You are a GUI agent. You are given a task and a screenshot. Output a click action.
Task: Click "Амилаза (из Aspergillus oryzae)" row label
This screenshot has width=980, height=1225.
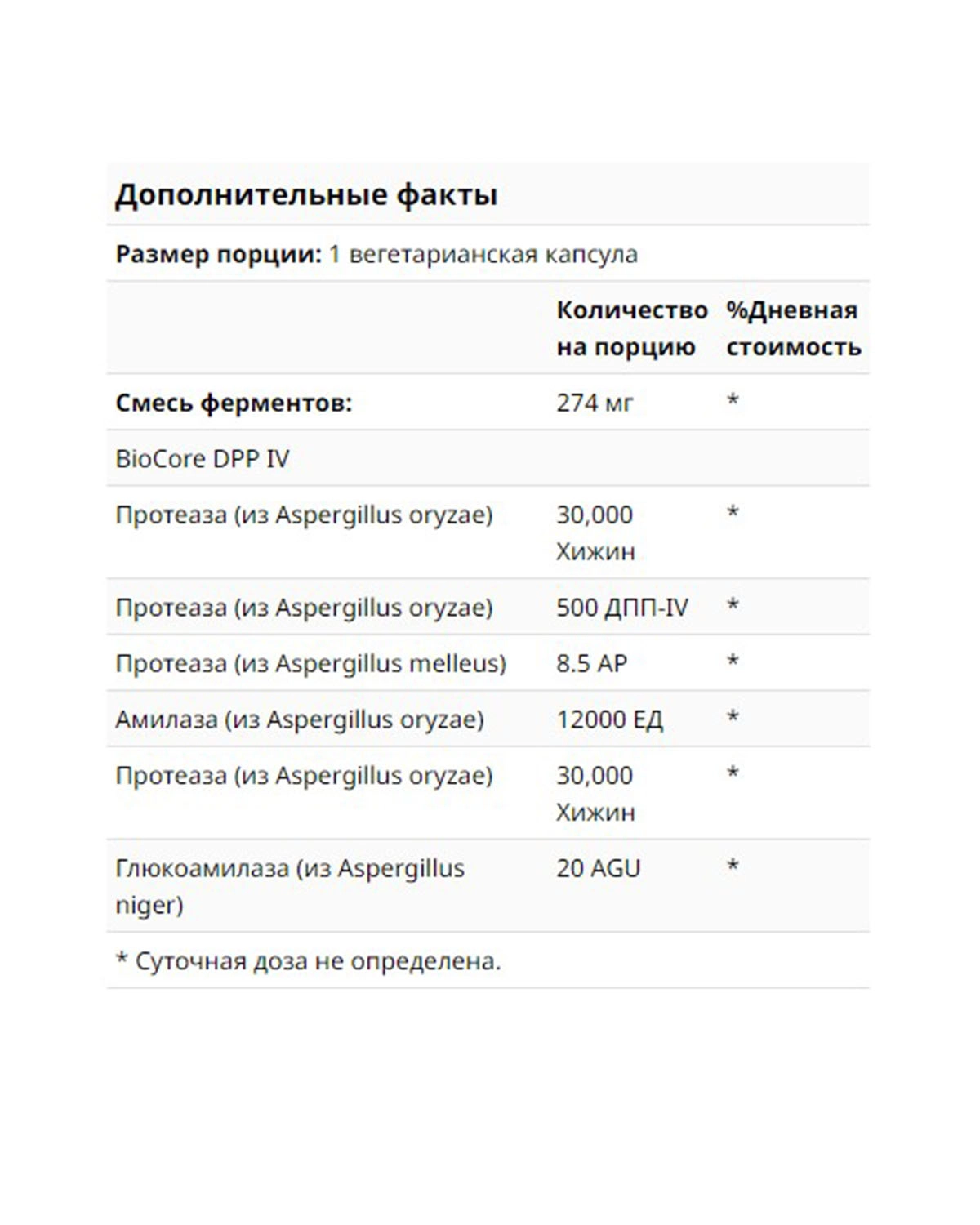click(x=300, y=719)
